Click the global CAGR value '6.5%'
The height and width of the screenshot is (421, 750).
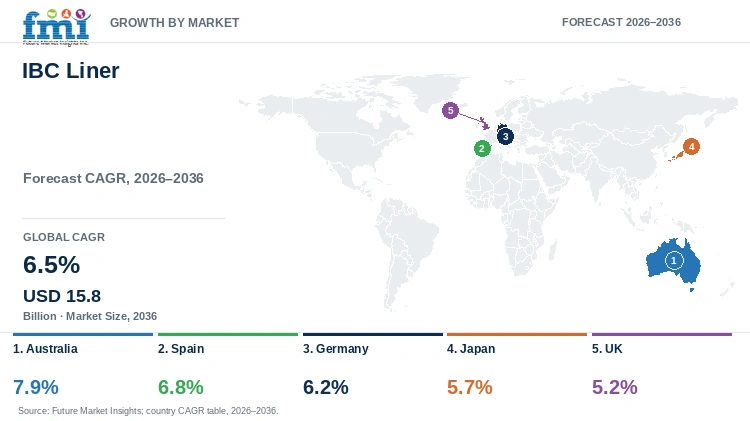click(x=52, y=265)
